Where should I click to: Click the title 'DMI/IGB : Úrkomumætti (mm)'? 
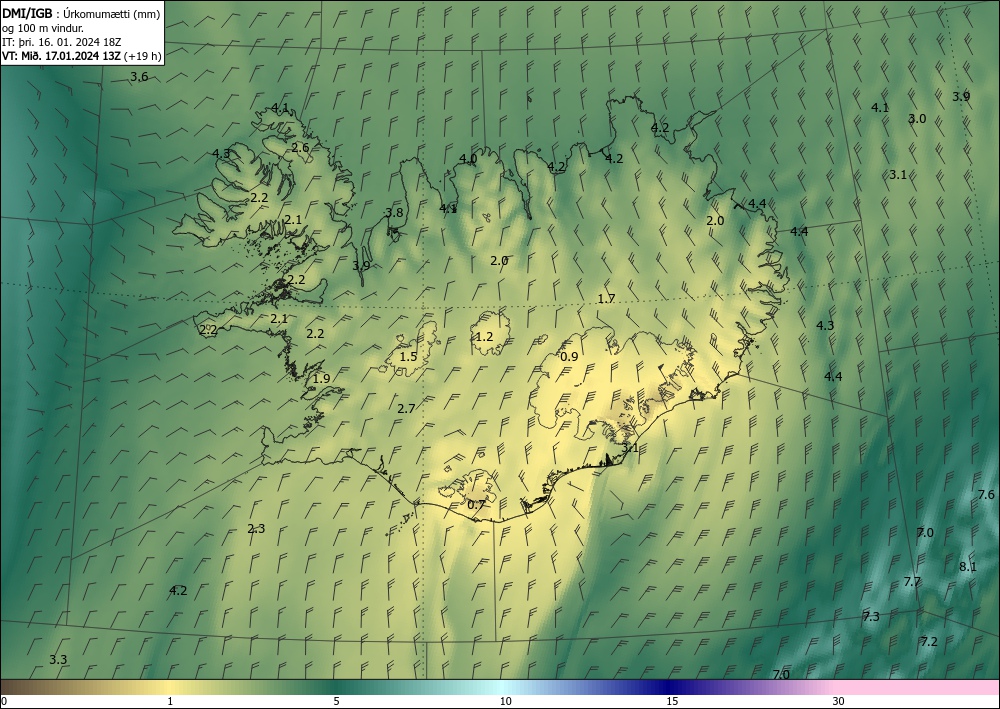(81, 14)
